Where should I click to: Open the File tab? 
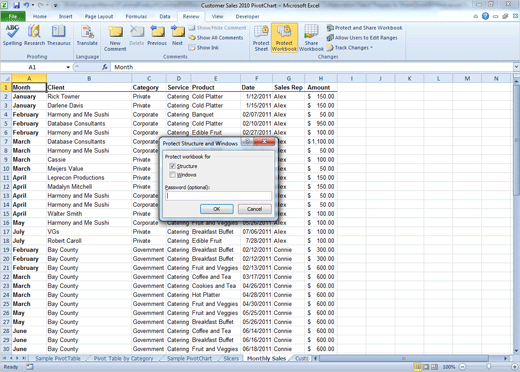click(x=13, y=16)
